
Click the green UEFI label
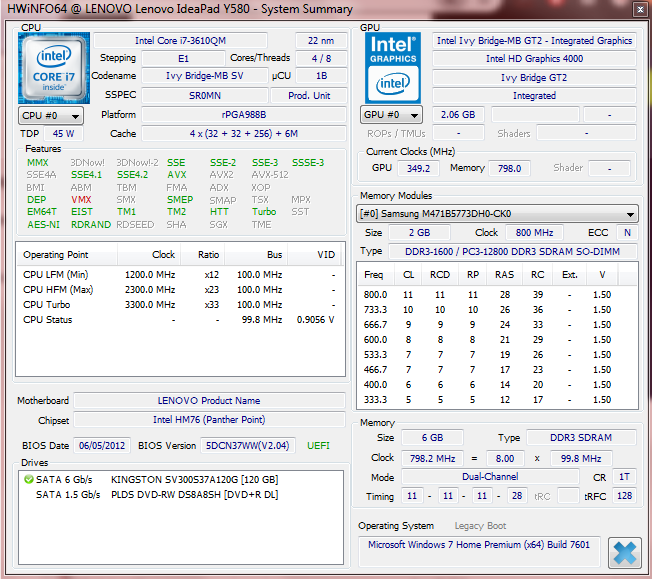[318, 446]
